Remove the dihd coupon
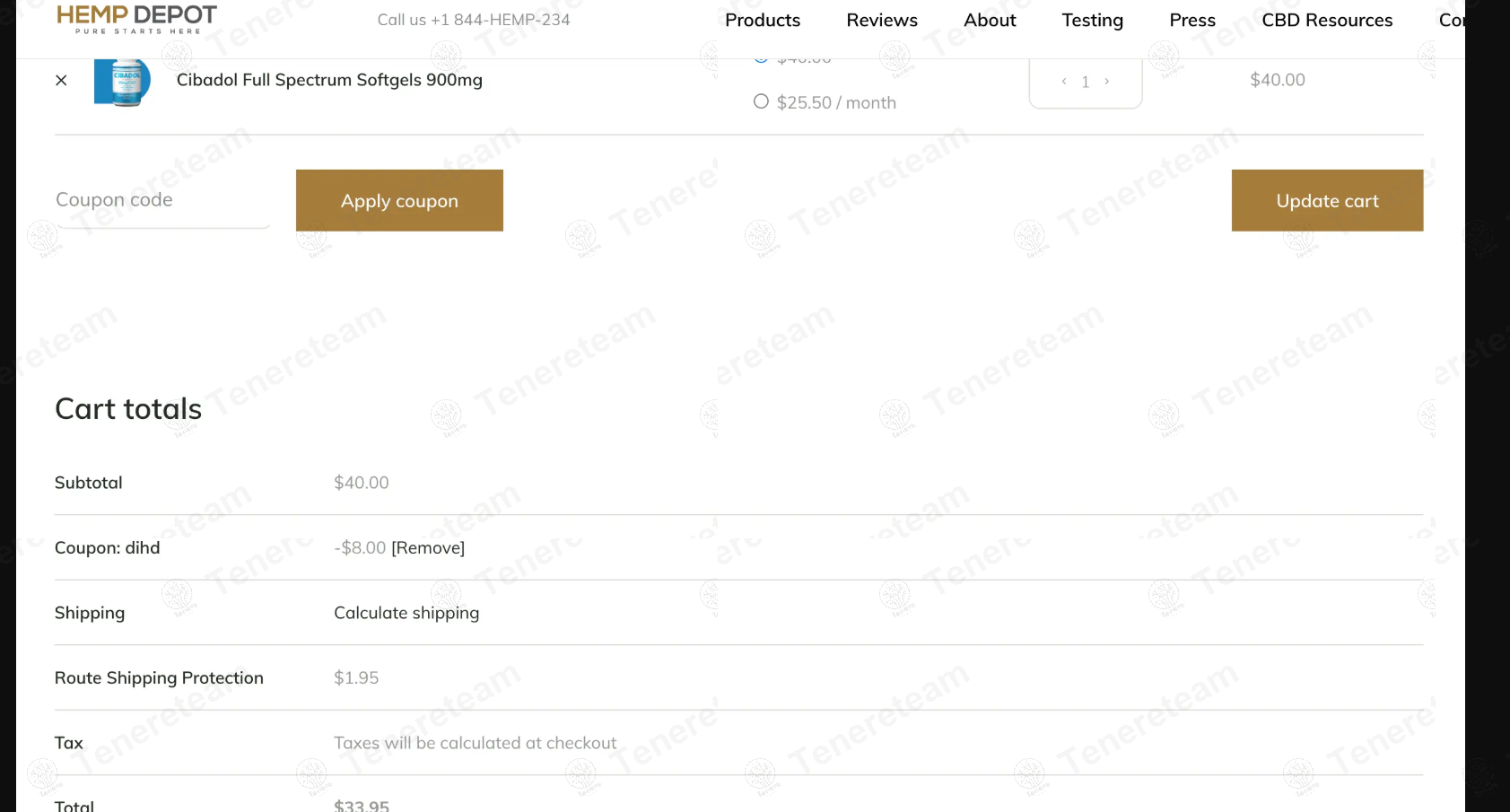Image resolution: width=1510 pixels, height=812 pixels. (428, 548)
